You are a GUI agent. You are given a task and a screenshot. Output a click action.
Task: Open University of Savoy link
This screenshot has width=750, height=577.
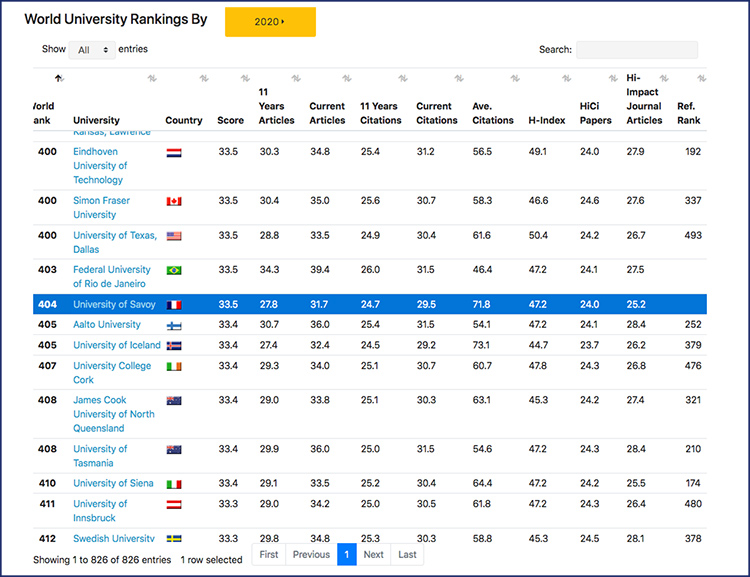tap(114, 304)
